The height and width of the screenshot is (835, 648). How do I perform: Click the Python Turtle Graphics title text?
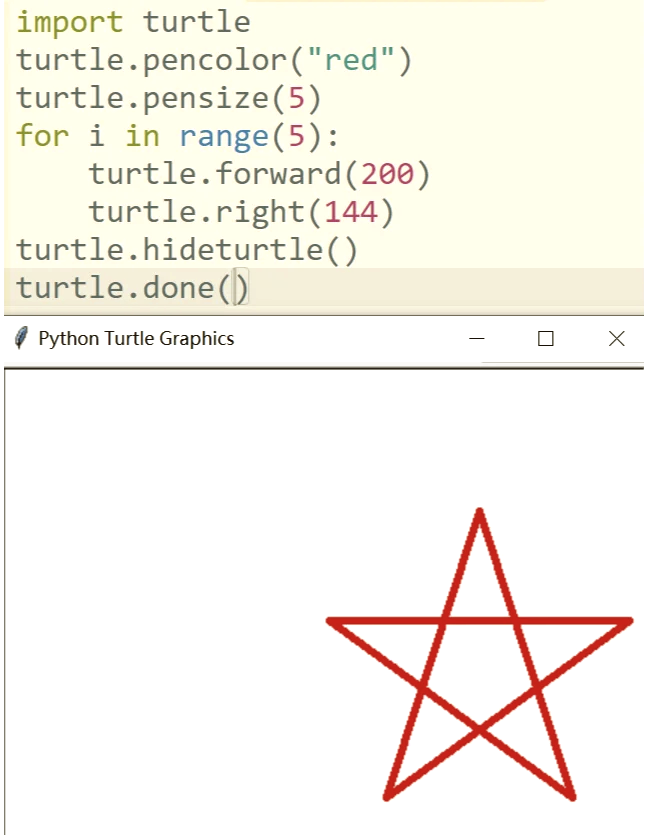pos(136,339)
